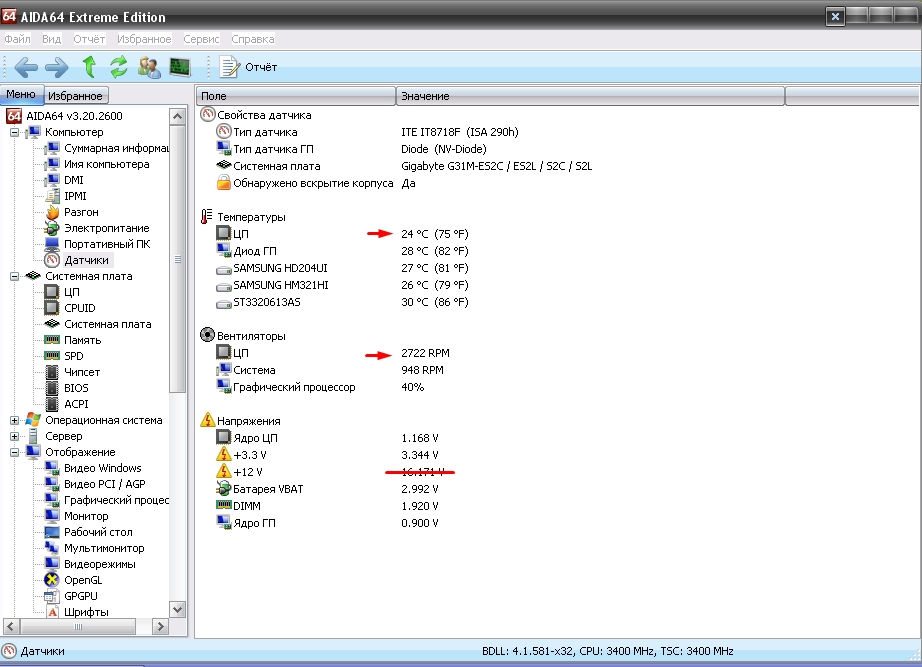Select Обнаружено вскрытие корпуса row
922x667 pixels.
[316, 183]
